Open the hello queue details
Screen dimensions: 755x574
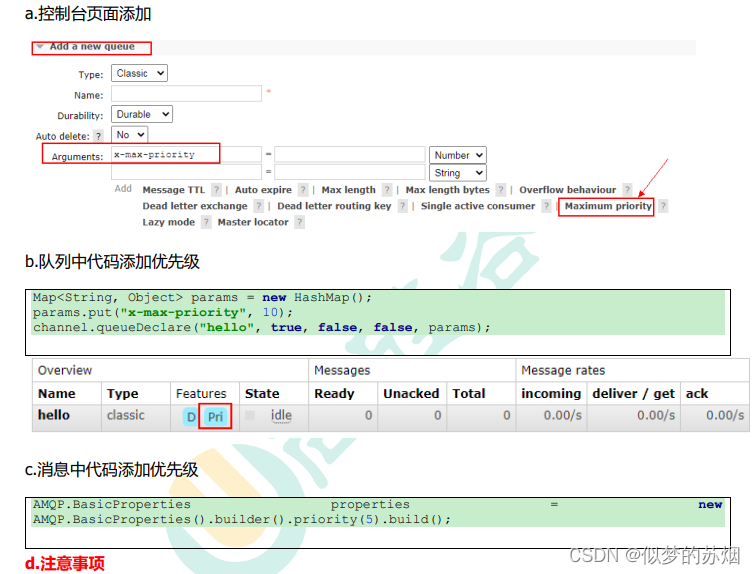tap(54, 415)
